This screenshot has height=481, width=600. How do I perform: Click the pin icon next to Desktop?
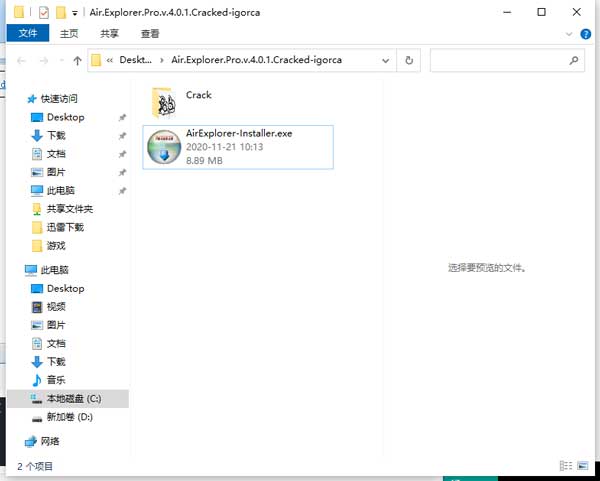pos(122,117)
